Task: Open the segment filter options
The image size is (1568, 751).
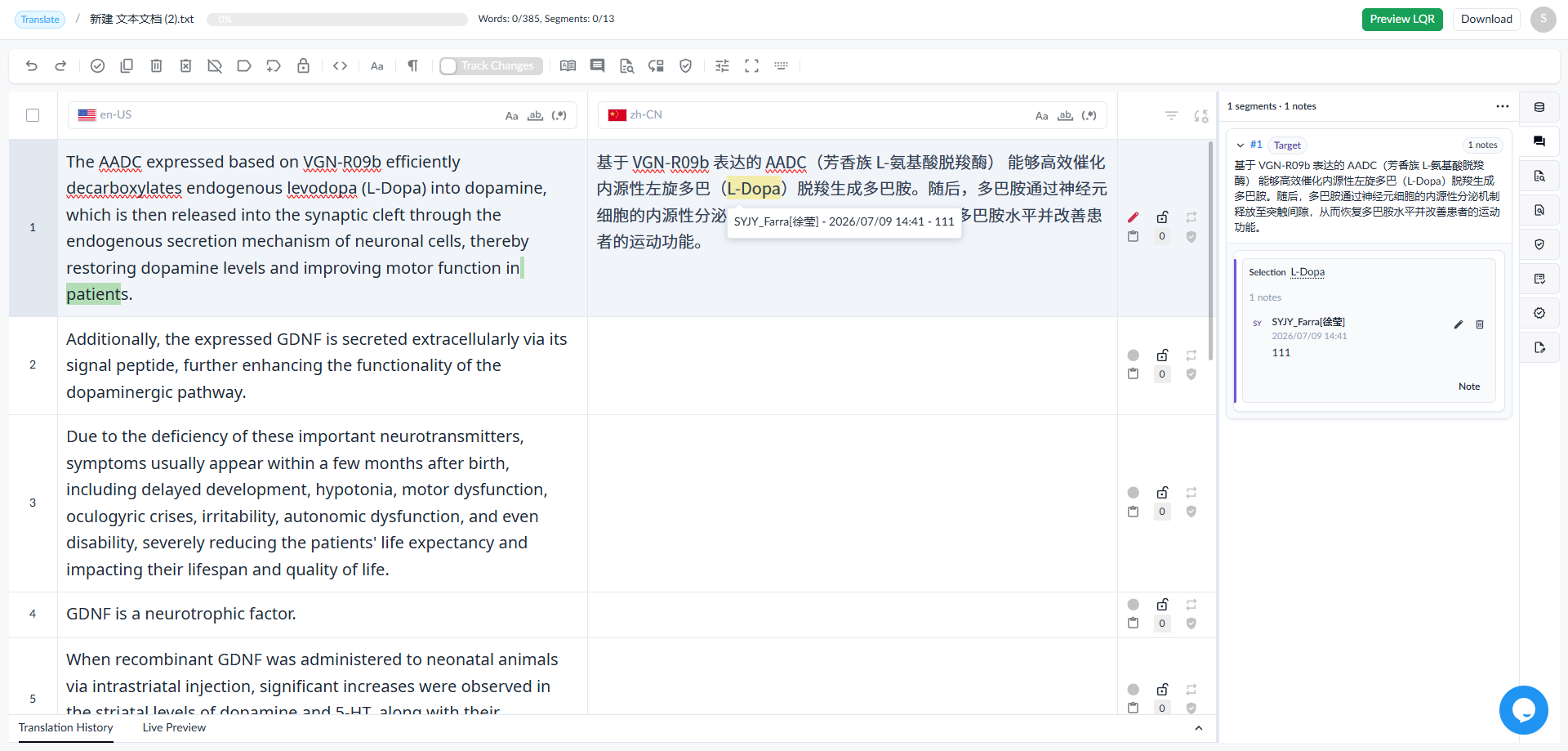Action: 1171,116
